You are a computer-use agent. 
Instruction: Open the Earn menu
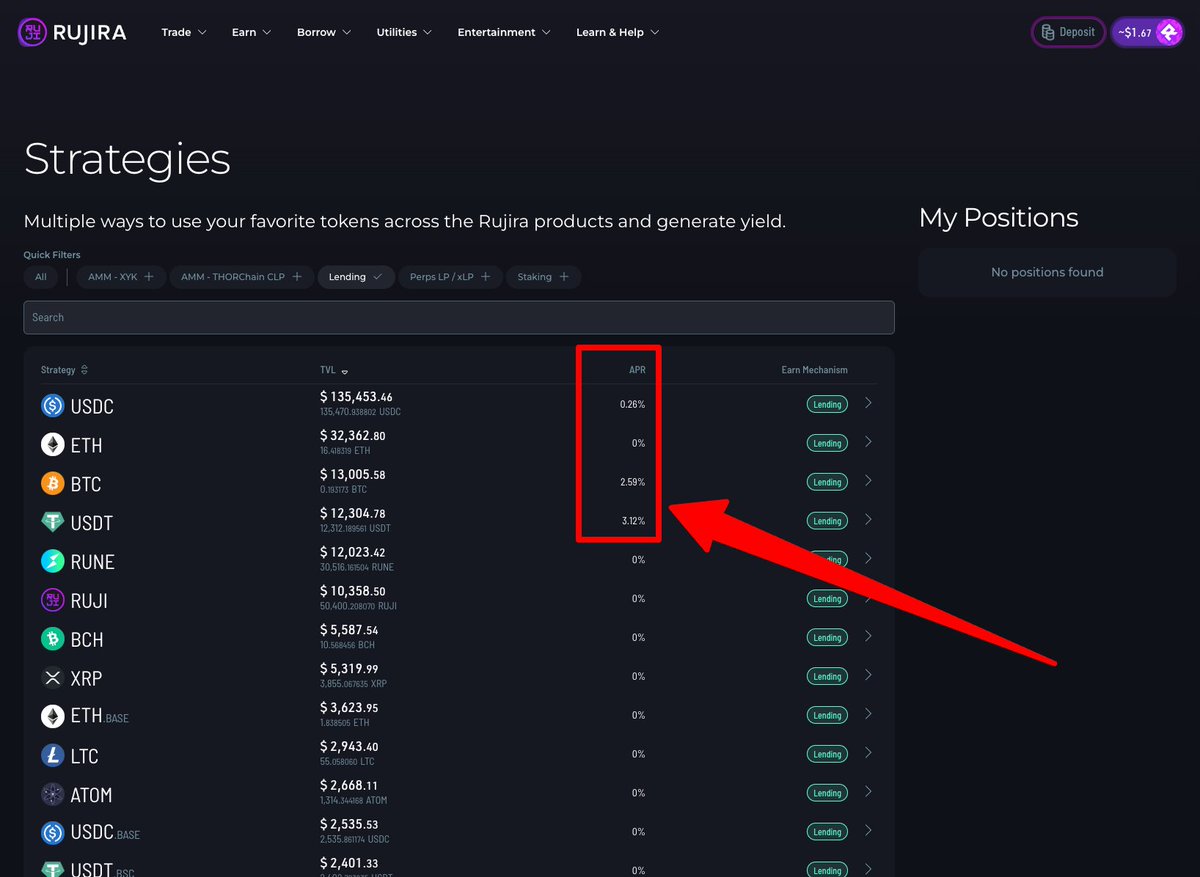coord(251,32)
